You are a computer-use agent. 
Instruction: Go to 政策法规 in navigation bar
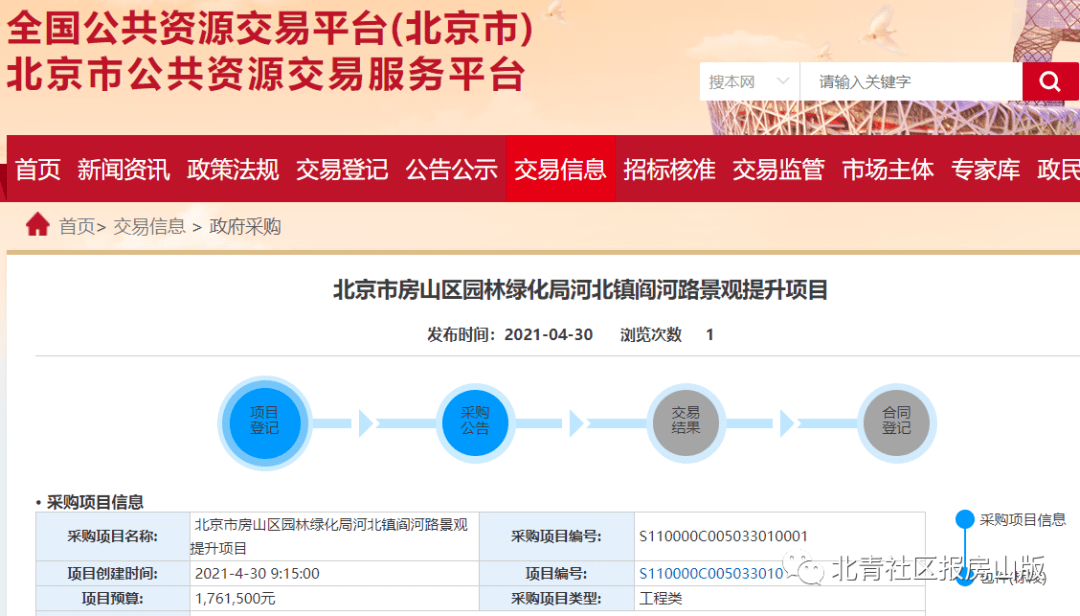pos(233,170)
